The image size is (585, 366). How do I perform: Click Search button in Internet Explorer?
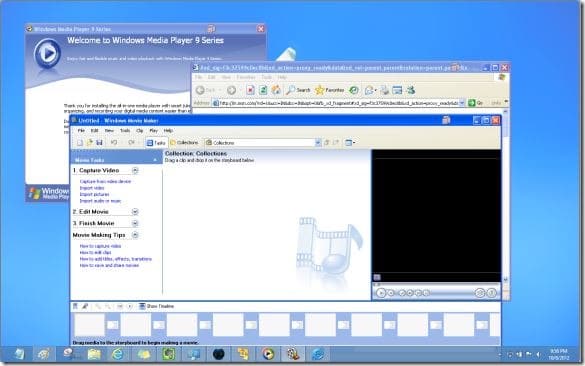point(298,90)
